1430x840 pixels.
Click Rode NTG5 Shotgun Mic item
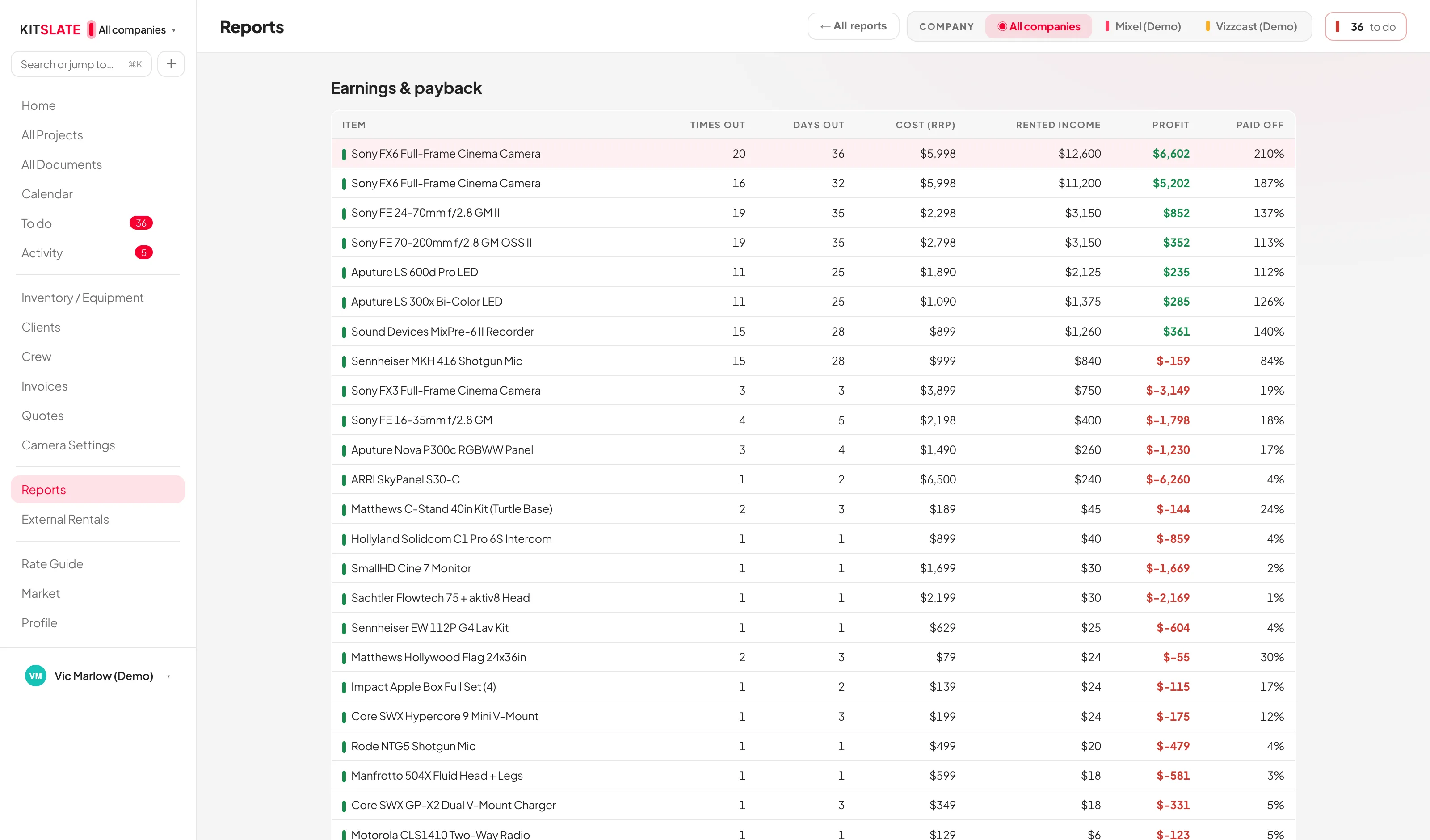pyautogui.click(x=413, y=746)
